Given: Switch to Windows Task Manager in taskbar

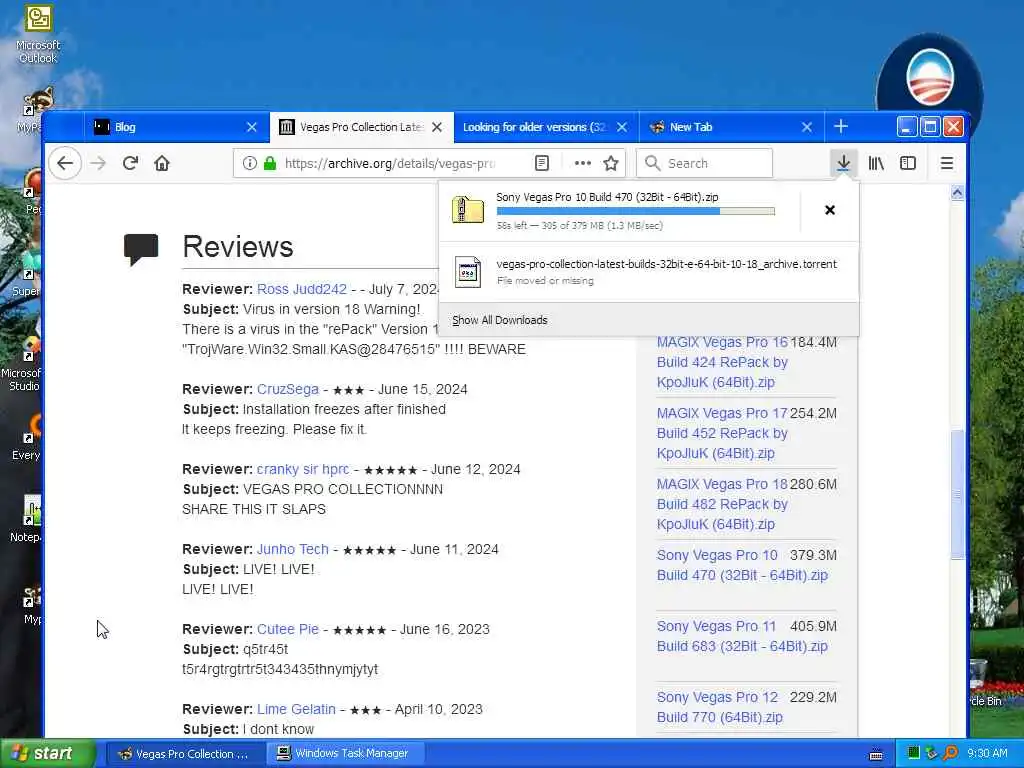Looking at the screenshot, I should click(x=345, y=754).
